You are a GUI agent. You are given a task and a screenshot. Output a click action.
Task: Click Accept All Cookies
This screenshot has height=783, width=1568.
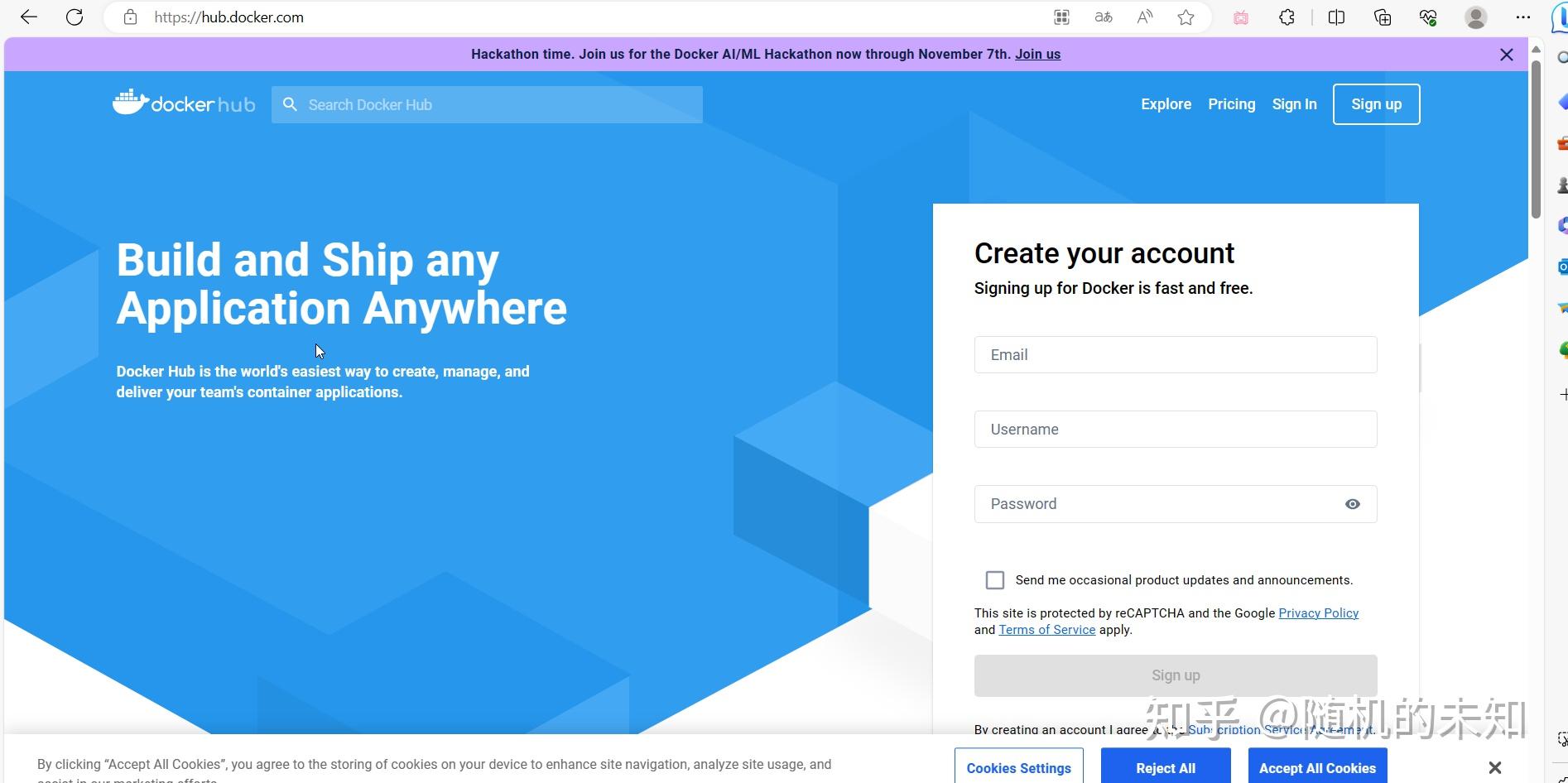[x=1316, y=768]
